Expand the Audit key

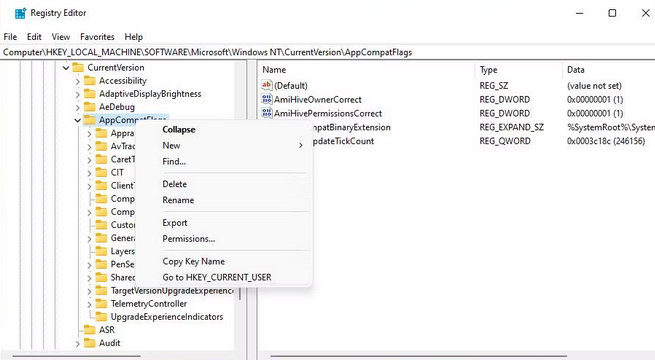[x=78, y=344]
